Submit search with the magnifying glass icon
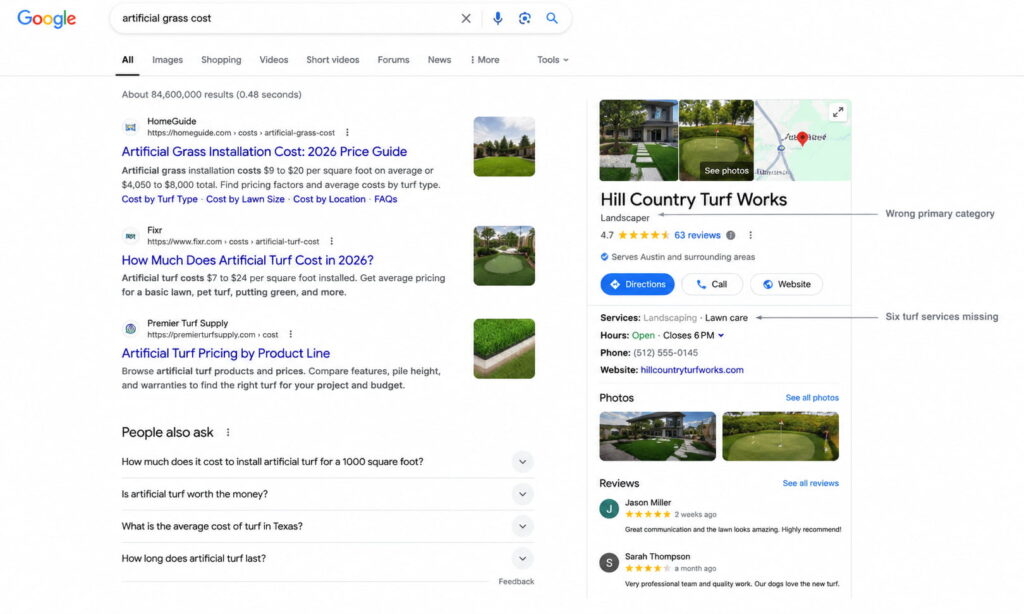Screen dimensions: 1024x614 552,18
